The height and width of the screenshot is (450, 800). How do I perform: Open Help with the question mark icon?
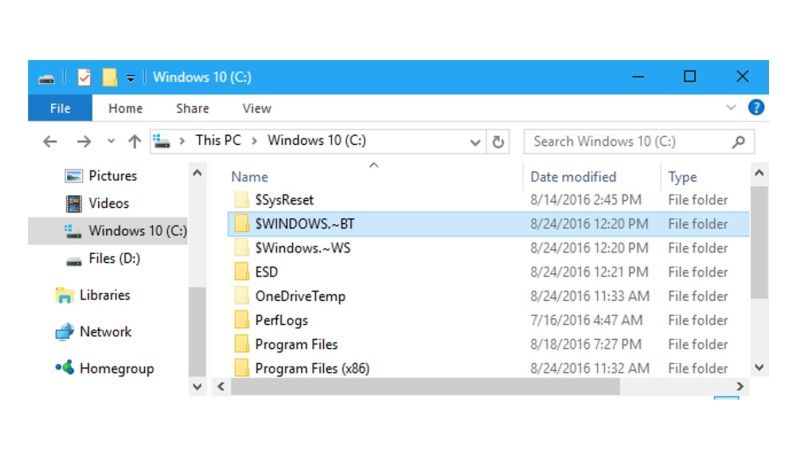pos(756,108)
